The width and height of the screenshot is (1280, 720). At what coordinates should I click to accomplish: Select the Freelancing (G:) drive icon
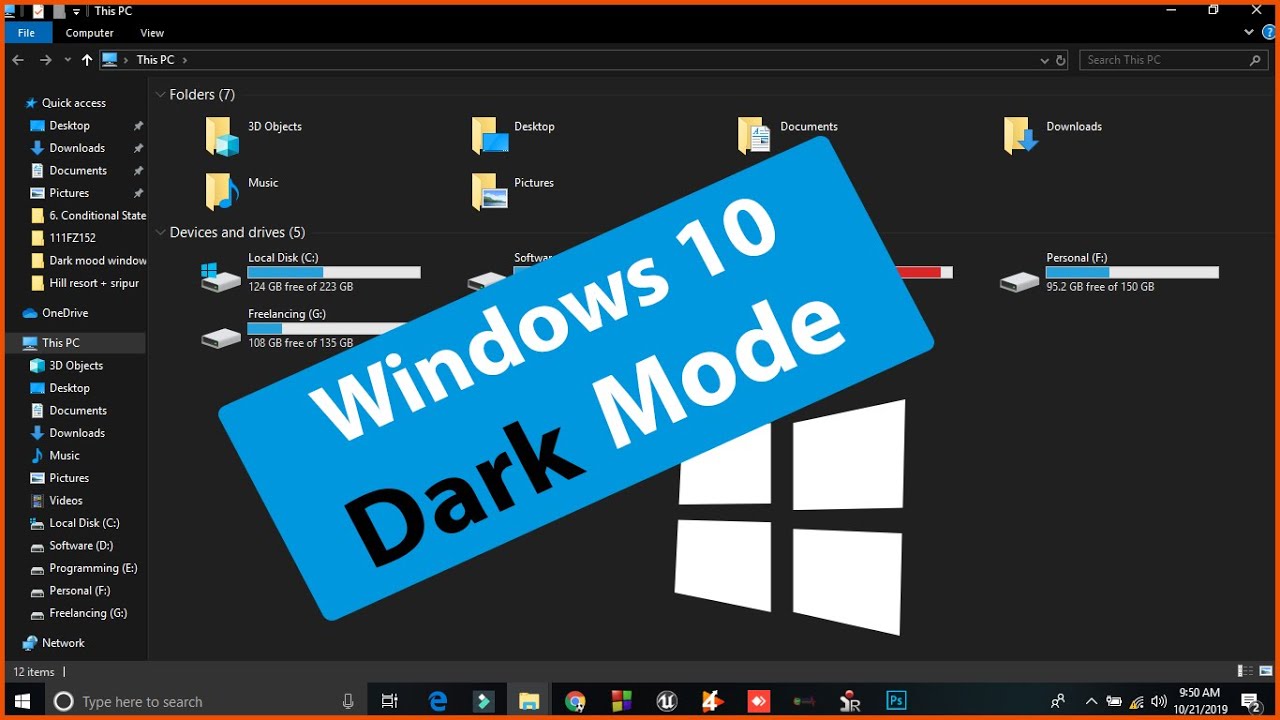coord(221,339)
